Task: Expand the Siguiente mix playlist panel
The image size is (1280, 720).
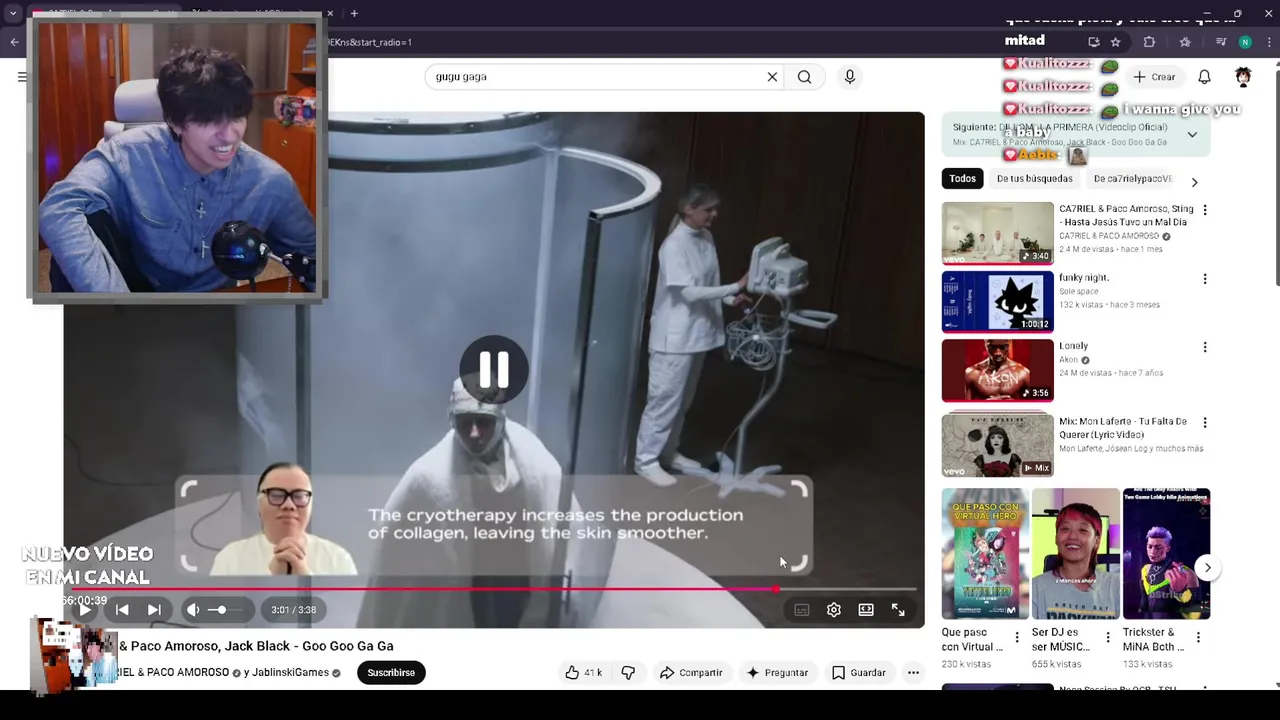Action: click(x=1192, y=135)
